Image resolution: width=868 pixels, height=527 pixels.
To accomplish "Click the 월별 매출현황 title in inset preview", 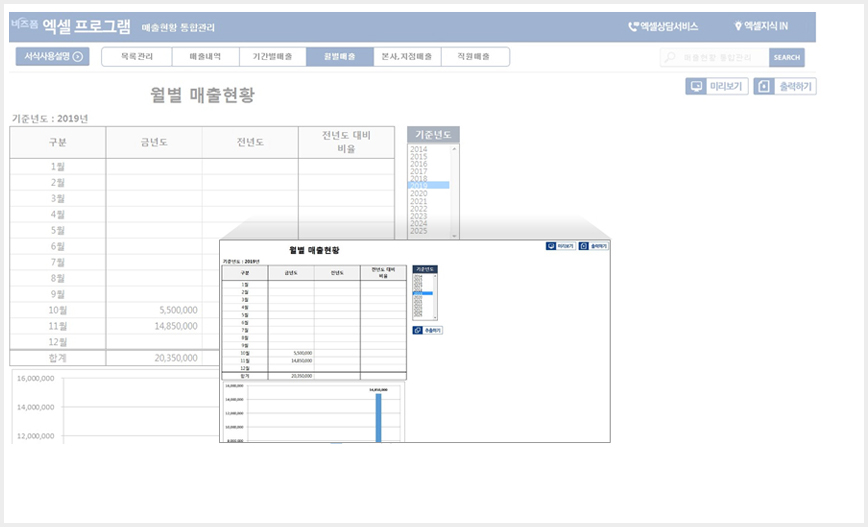I will (x=314, y=250).
